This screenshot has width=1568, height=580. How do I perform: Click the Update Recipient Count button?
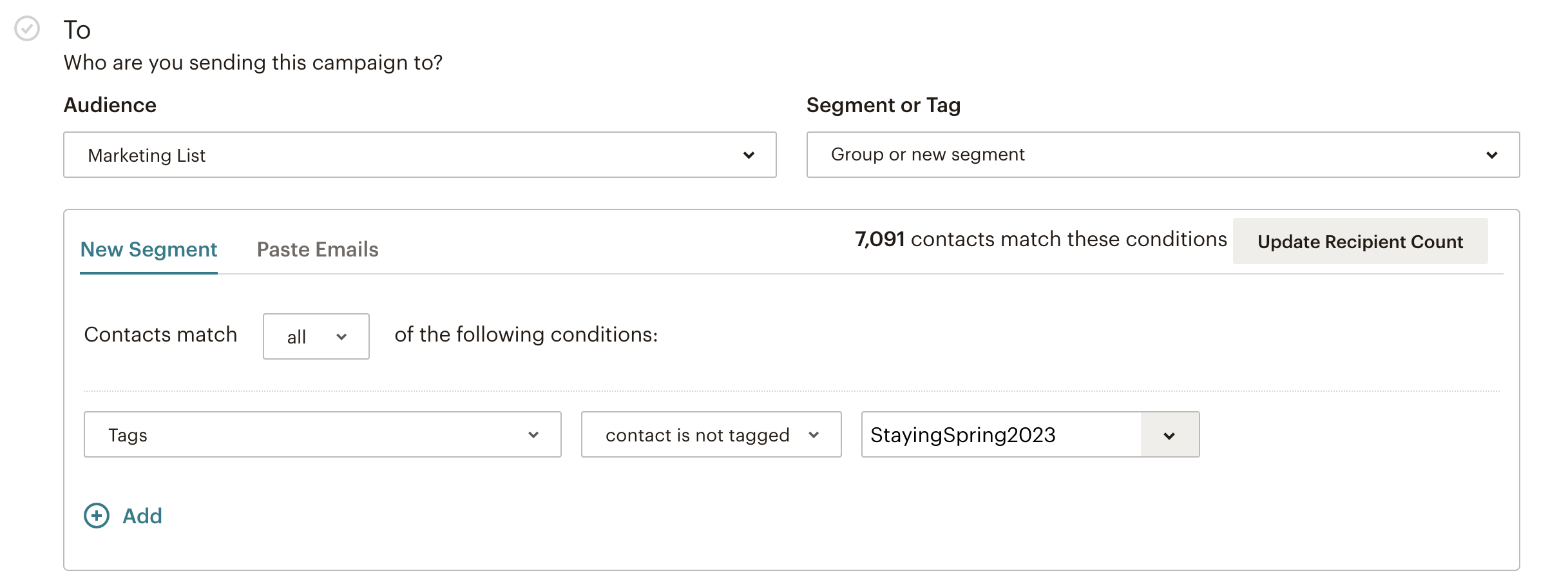point(1361,241)
